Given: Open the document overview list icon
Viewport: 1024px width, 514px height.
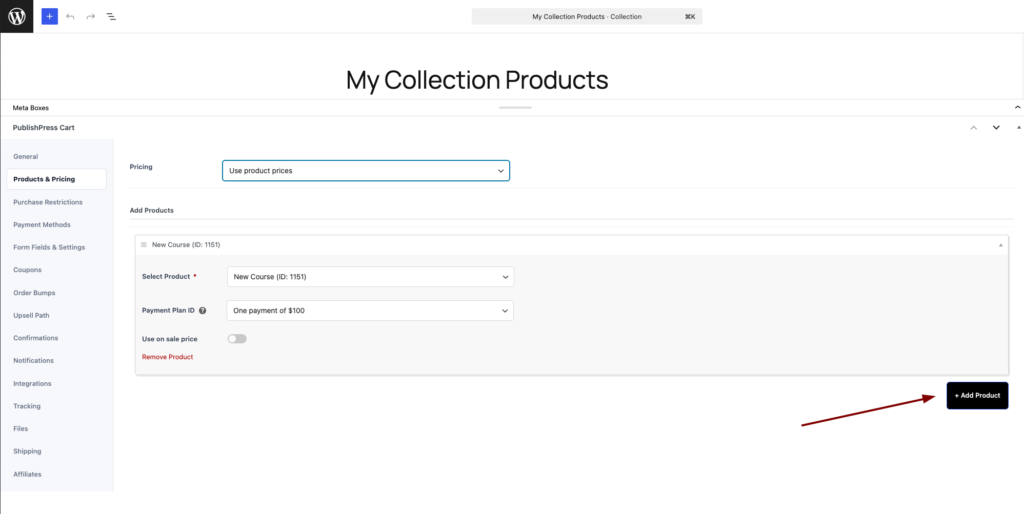Looking at the screenshot, I should [112, 16].
